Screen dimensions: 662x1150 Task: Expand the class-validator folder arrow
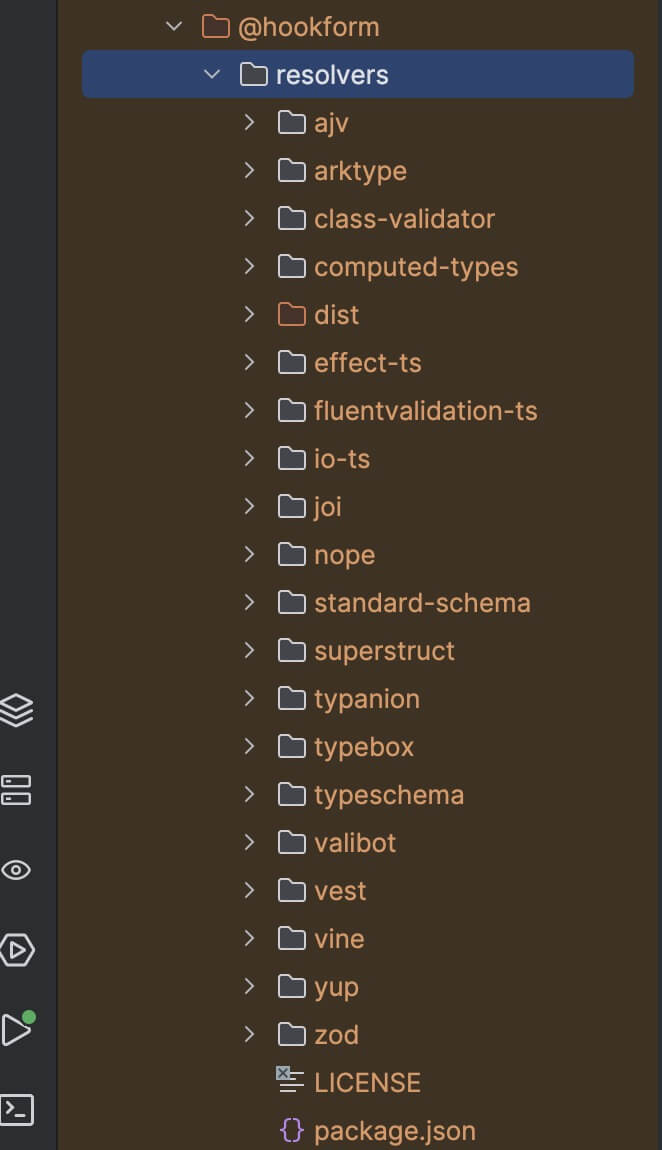(x=250, y=219)
